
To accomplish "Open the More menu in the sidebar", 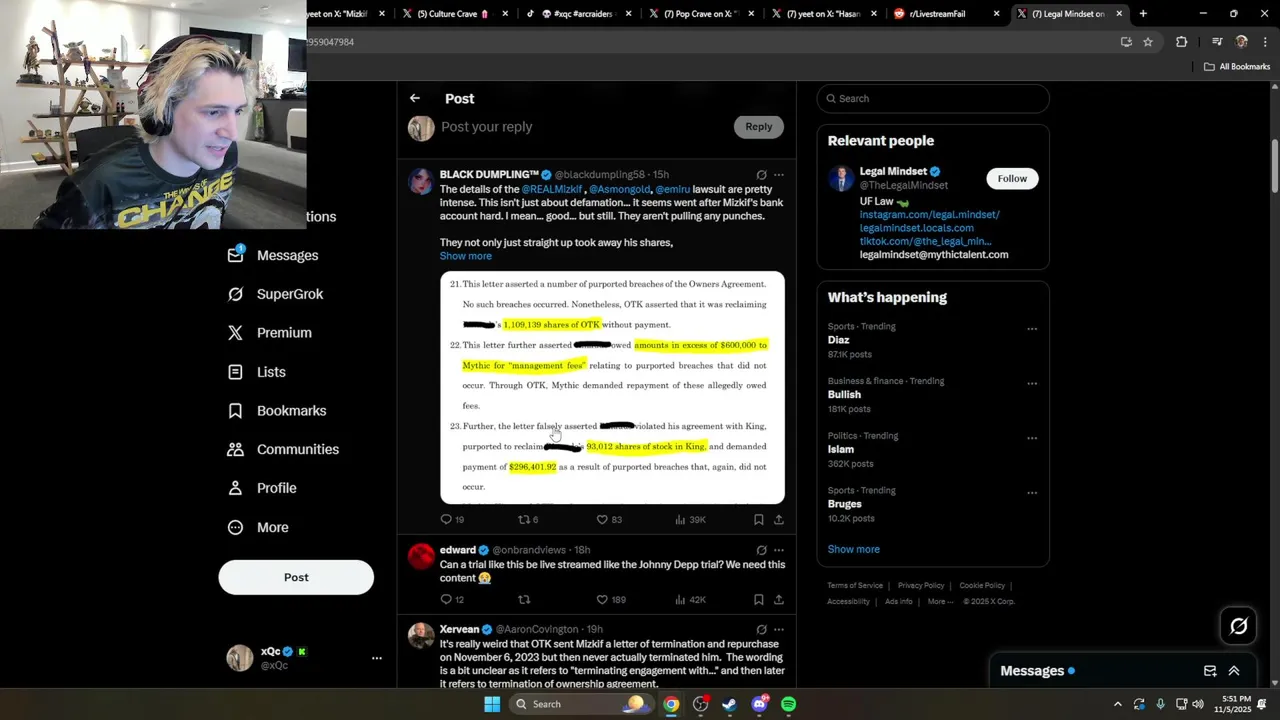I will point(258,527).
